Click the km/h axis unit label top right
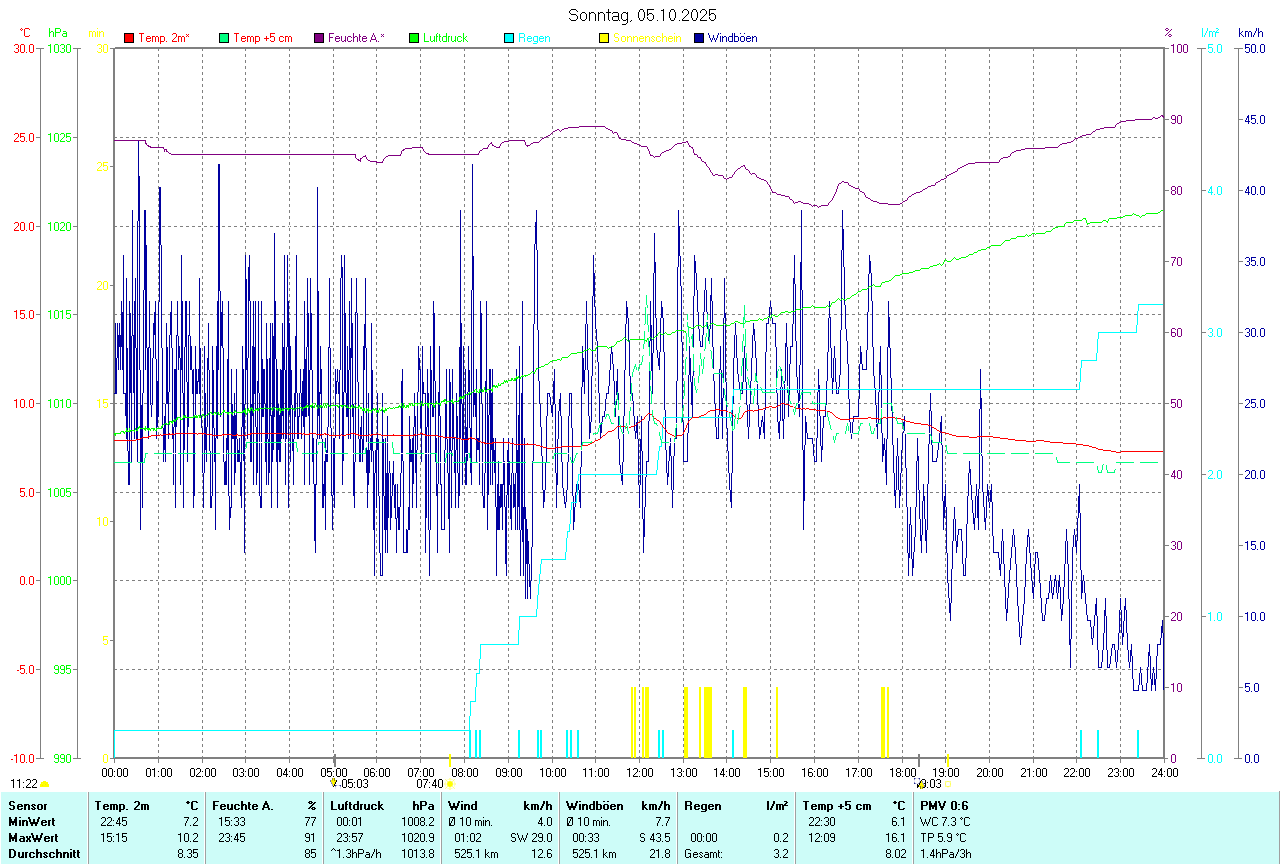 (x=1250, y=33)
